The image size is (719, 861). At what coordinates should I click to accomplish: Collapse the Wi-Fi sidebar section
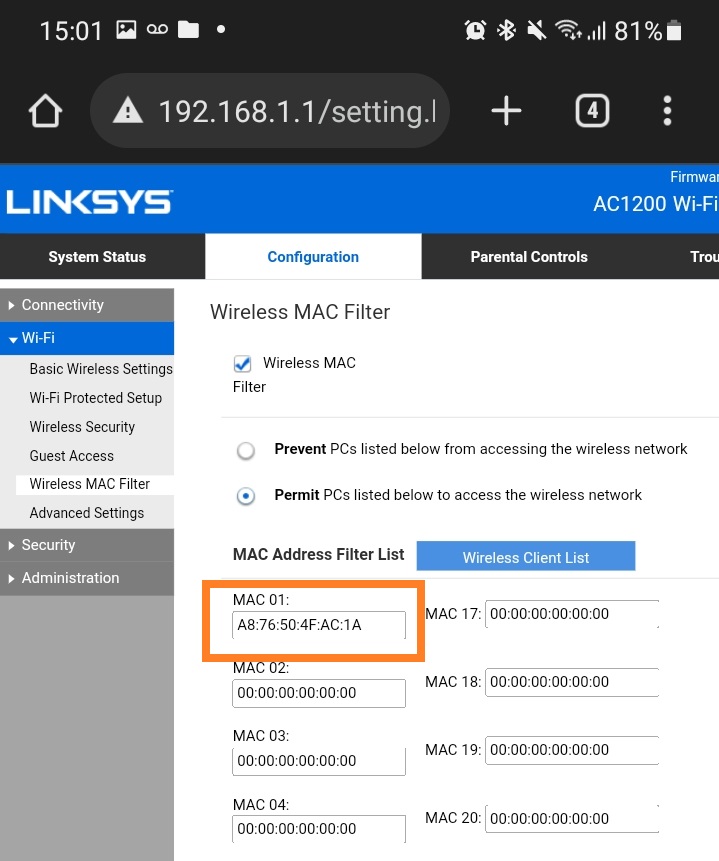38,338
